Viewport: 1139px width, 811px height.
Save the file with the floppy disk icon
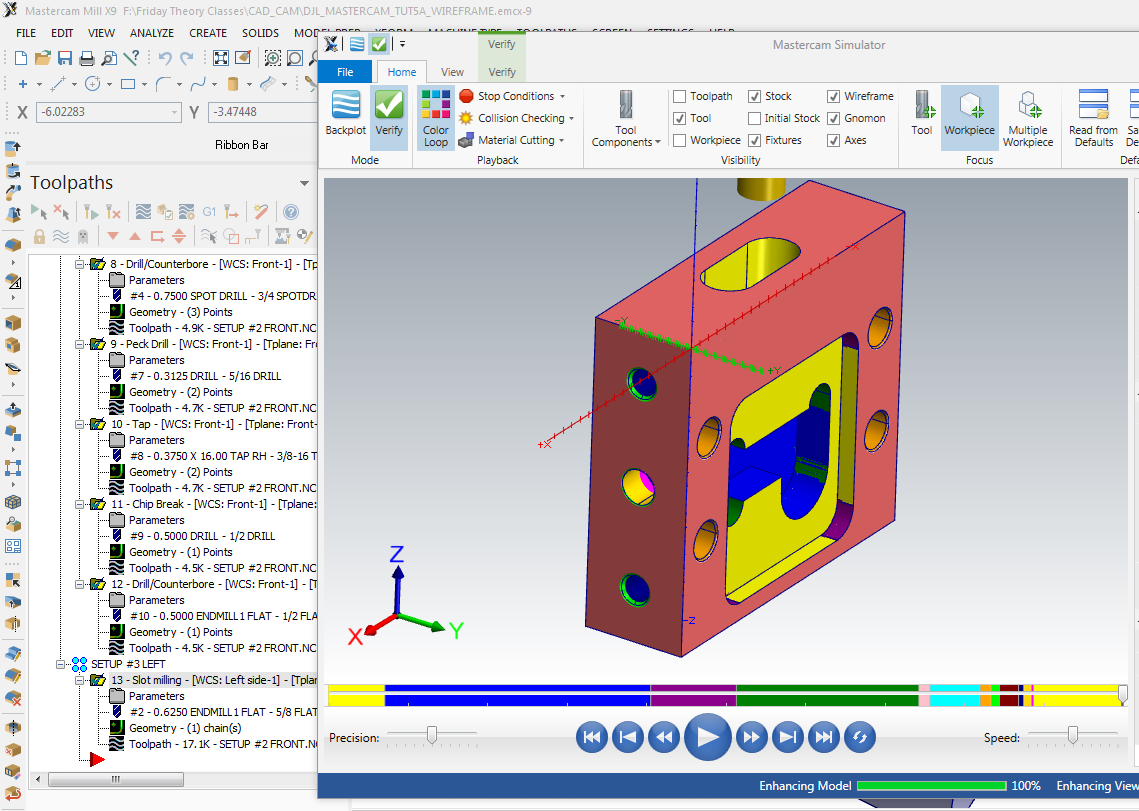(x=65, y=58)
